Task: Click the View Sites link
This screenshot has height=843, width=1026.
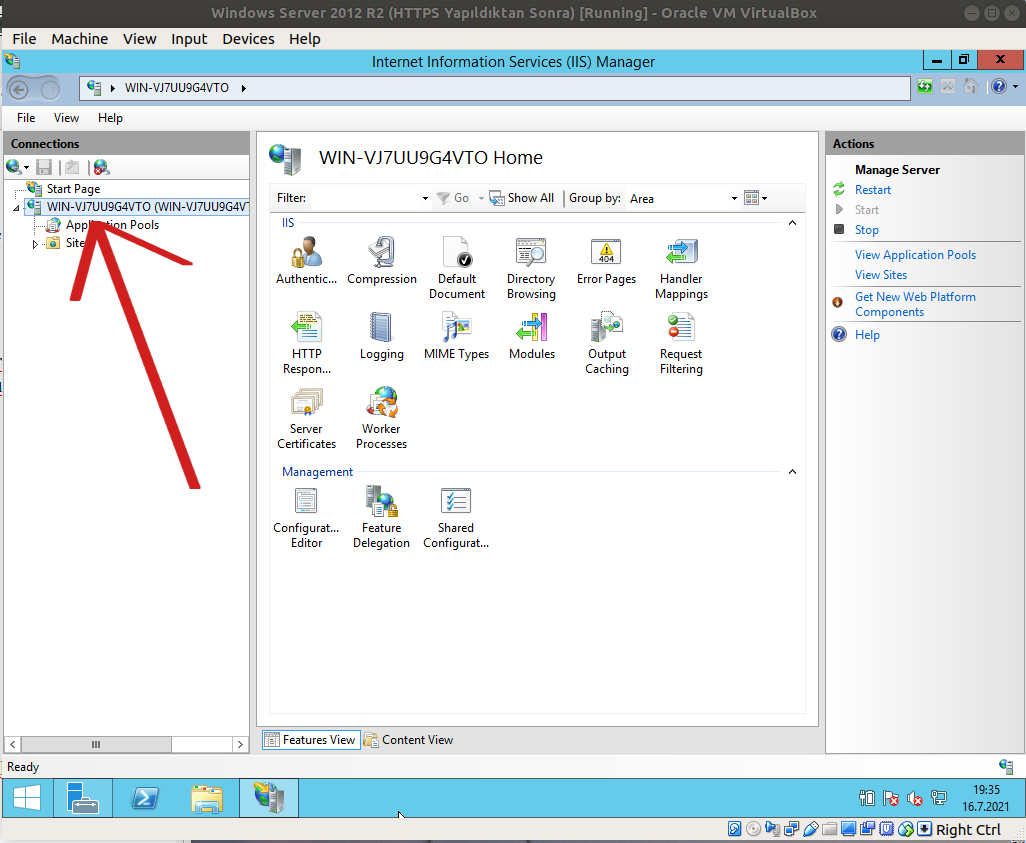Action: point(881,275)
